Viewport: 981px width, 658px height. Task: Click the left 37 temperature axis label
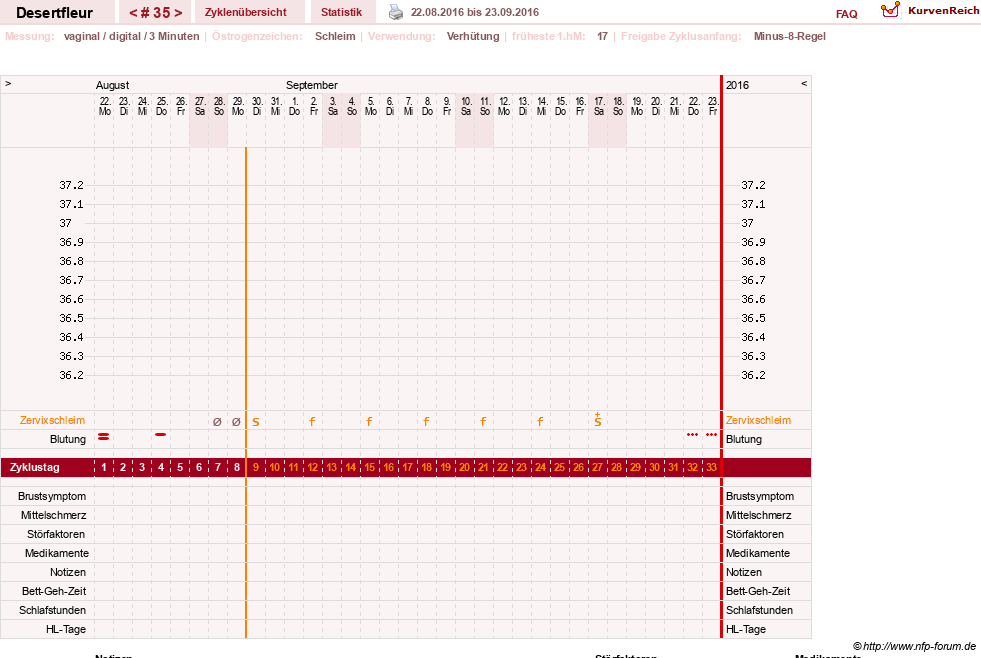click(65, 223)
